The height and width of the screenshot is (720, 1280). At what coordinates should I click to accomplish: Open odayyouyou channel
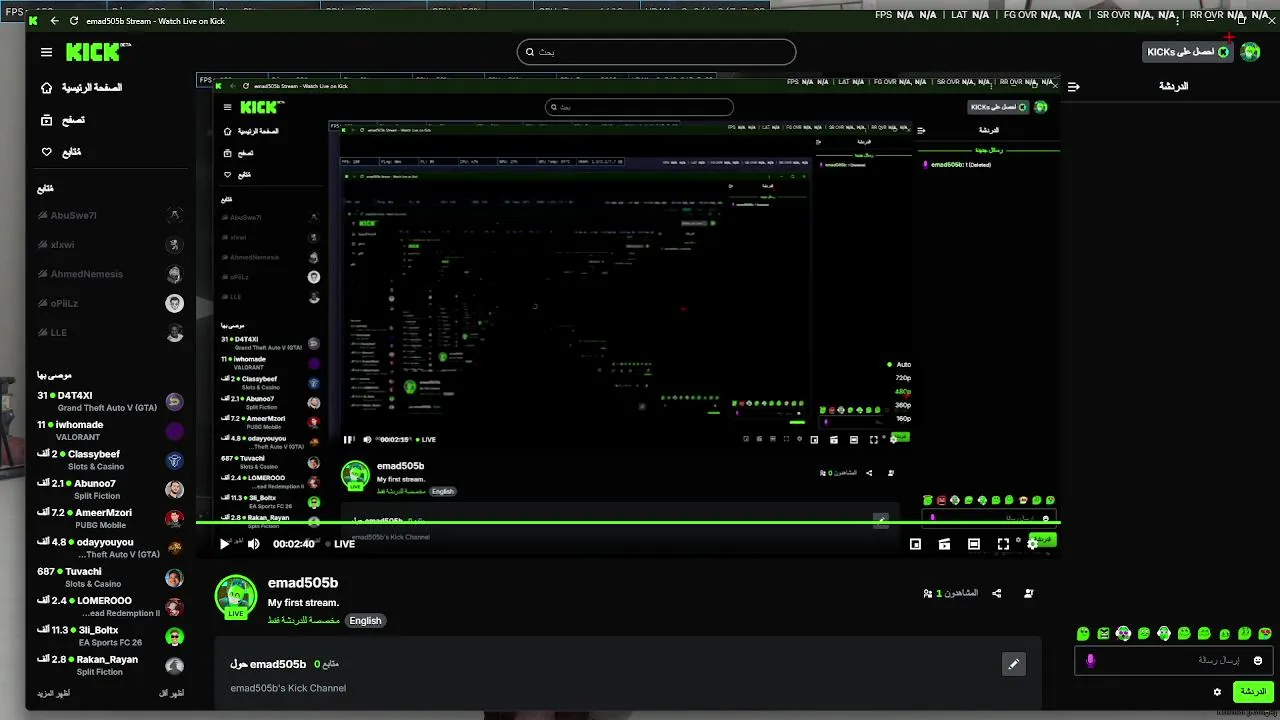click(110, 548)
